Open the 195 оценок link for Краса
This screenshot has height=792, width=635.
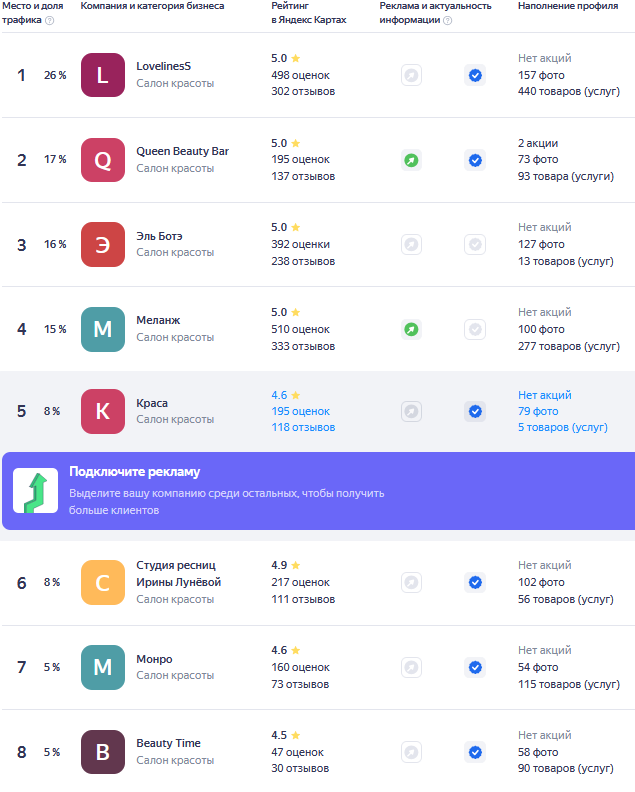coord(301,411)
